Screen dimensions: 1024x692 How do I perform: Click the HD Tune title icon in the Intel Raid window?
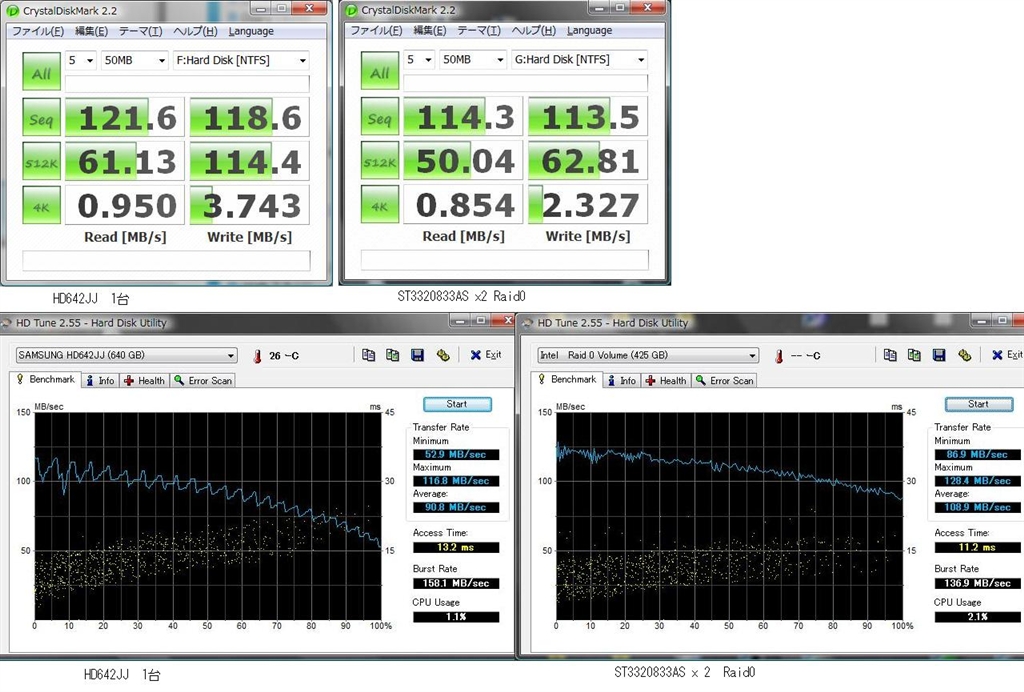(528, 322)
